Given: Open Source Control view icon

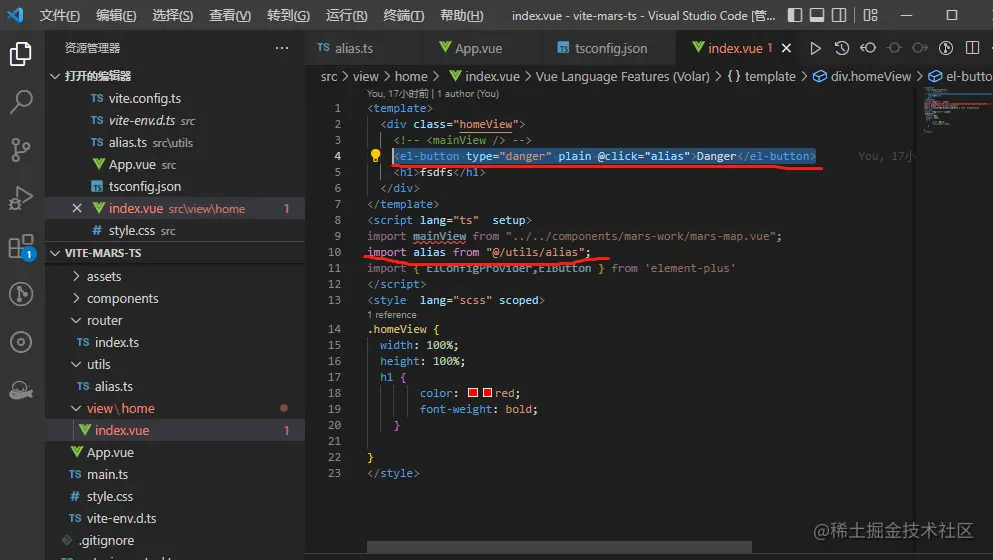Looking at the screenshot, I should 20,150.
